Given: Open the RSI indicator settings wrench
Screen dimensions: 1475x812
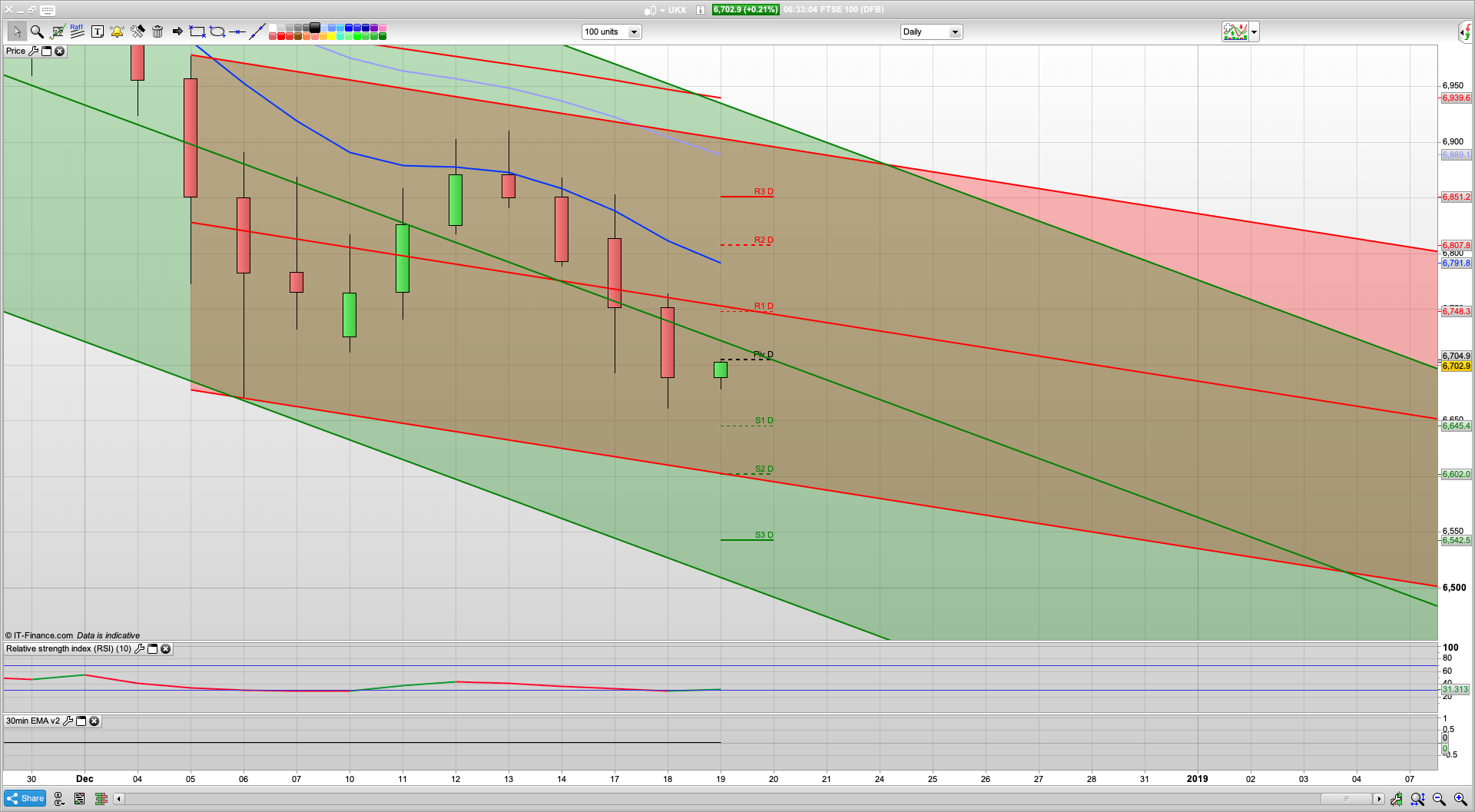Looking at the screenshot, I should 139,648.
